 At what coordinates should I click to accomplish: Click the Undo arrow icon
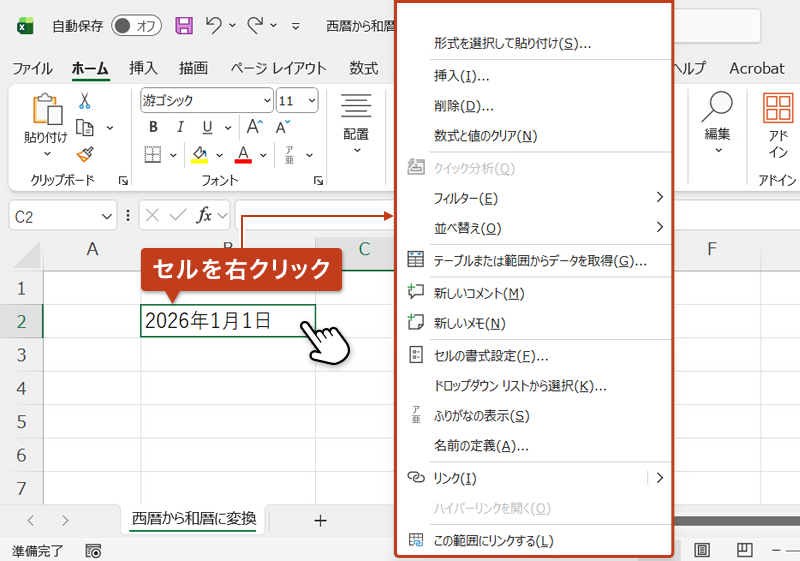(214, 25)
